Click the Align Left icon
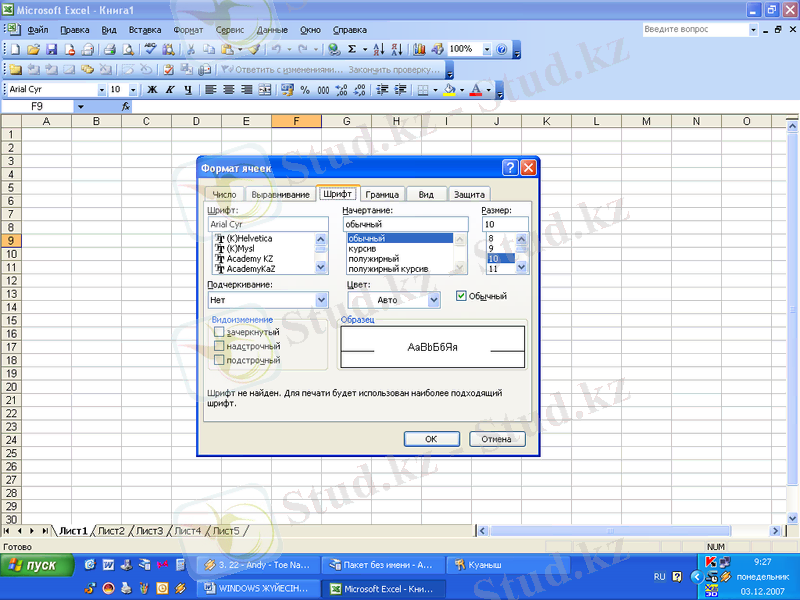 pos(210,90)
